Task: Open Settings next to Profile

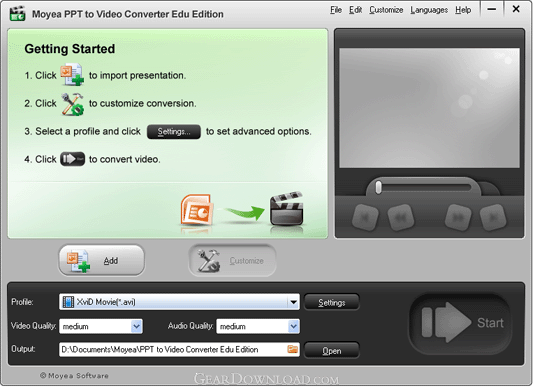Action: tap(331, 302)
